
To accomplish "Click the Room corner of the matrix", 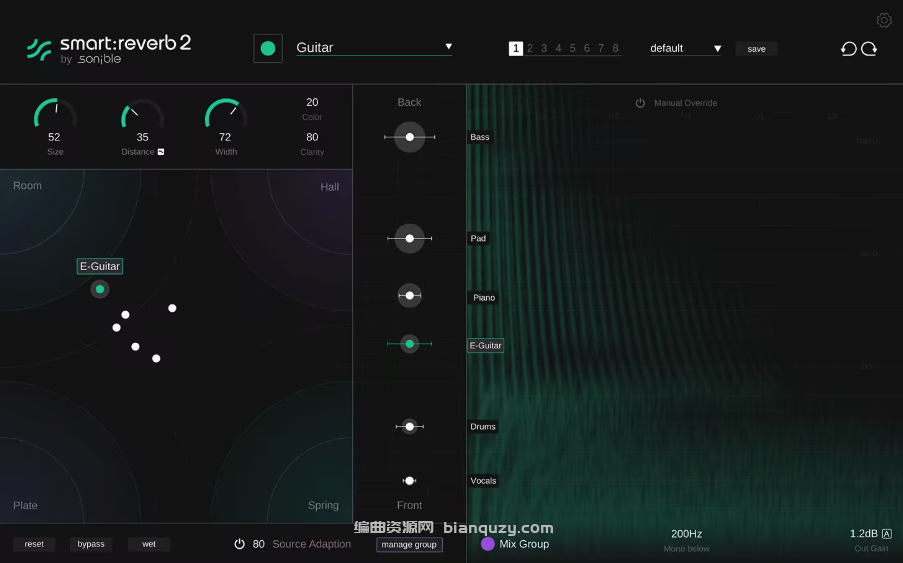I will point(28,185).
